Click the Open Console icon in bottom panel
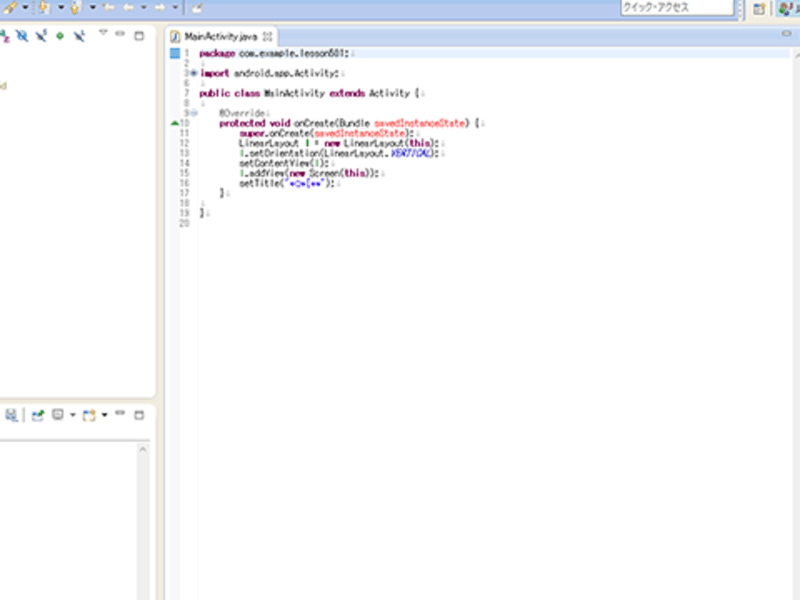 click(x=89, y=415)
